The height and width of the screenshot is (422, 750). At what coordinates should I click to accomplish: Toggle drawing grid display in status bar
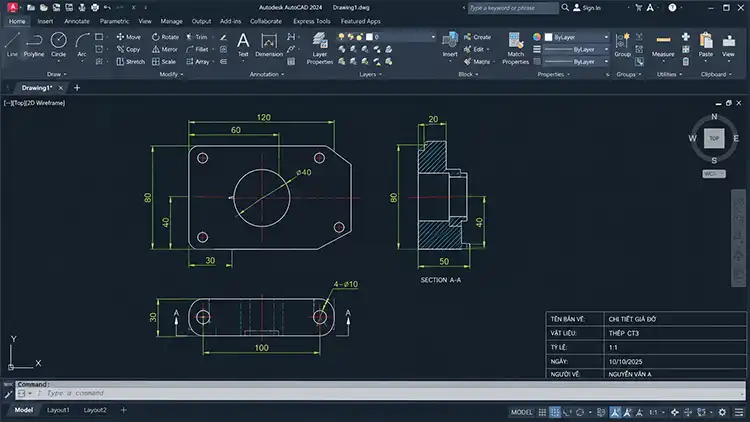(x=542, y=412)
